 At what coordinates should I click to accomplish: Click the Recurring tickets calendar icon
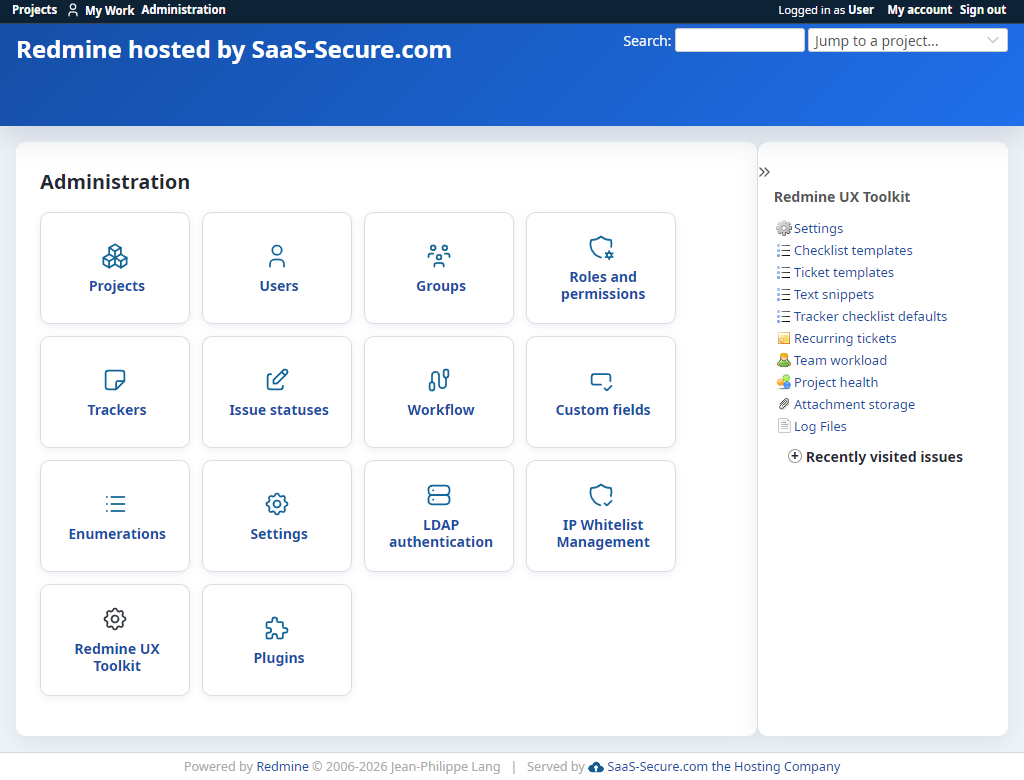coord(784,338)
